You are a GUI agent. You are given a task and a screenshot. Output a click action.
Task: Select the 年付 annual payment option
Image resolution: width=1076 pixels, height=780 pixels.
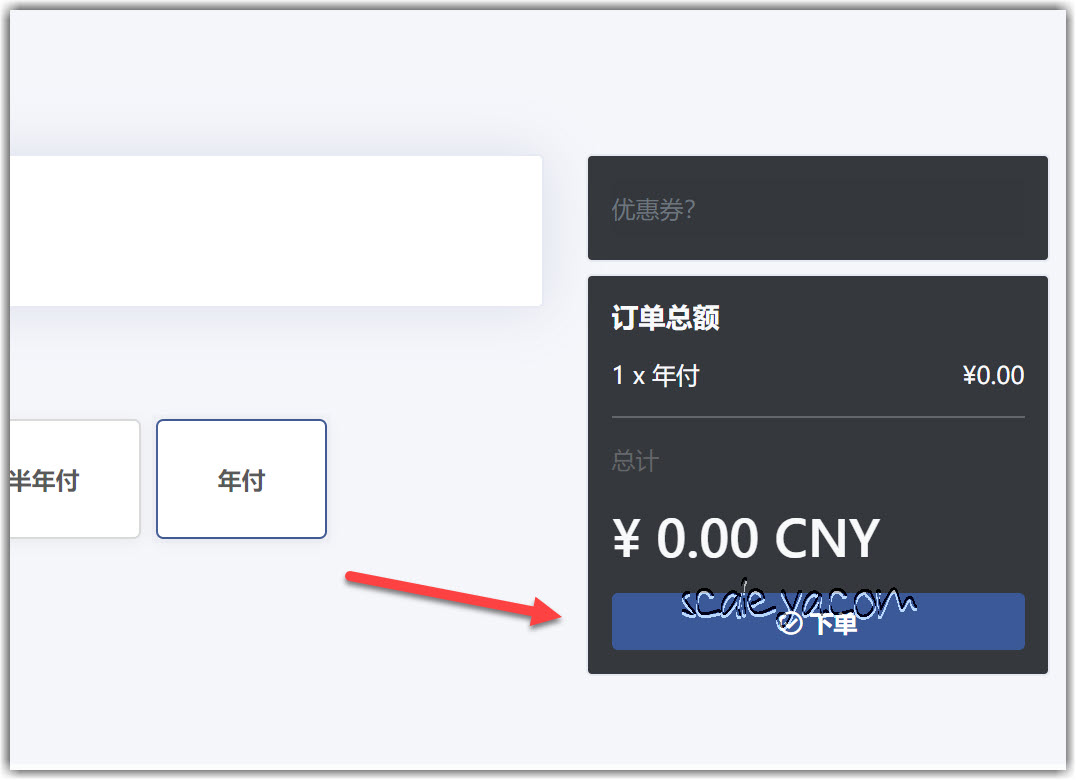242,479
